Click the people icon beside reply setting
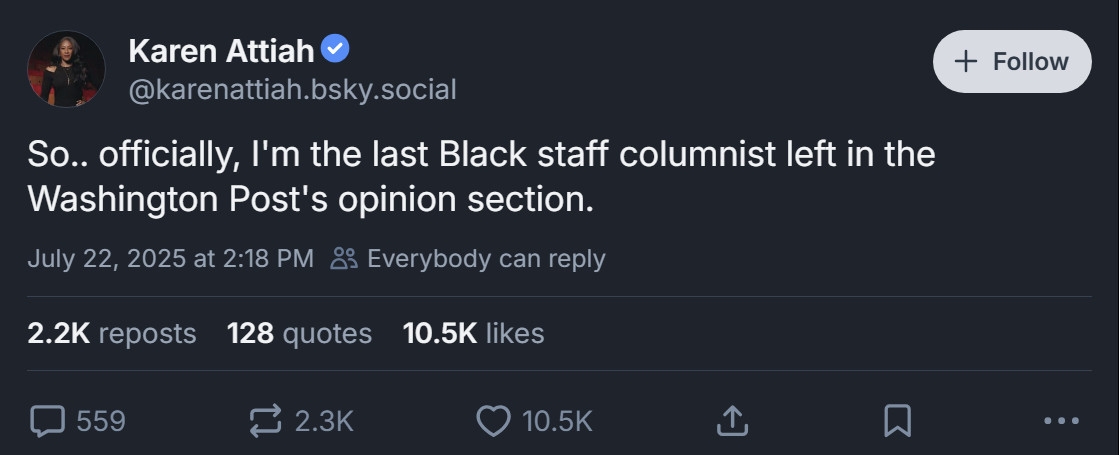The height and width of the screenshot is (455, 1119). 344,259
